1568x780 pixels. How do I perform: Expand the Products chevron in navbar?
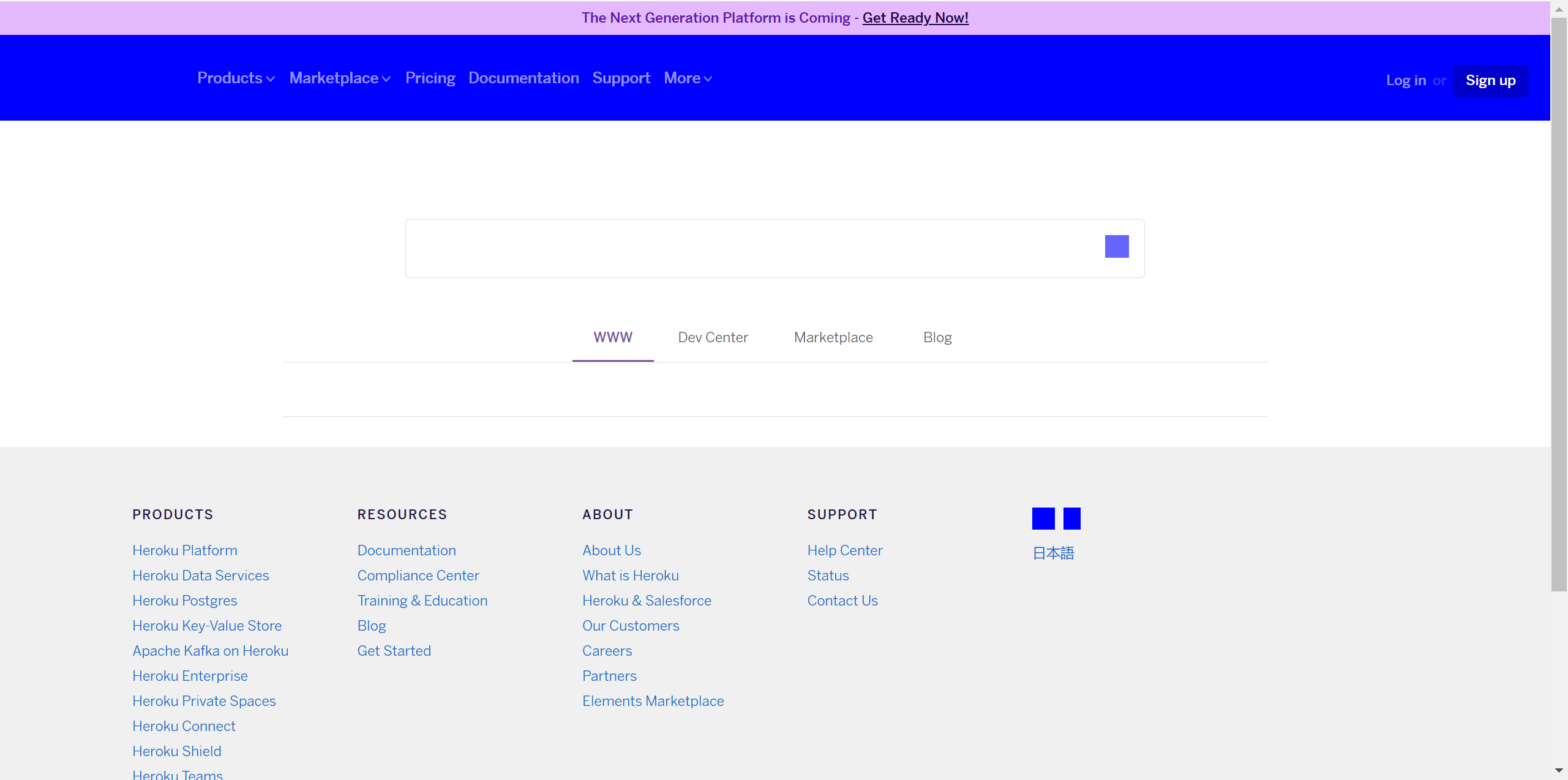(270, 79)
